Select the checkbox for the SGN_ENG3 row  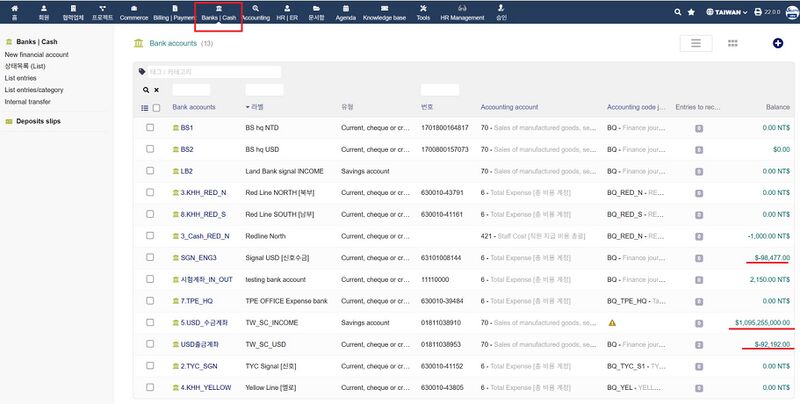coord(150,258)
